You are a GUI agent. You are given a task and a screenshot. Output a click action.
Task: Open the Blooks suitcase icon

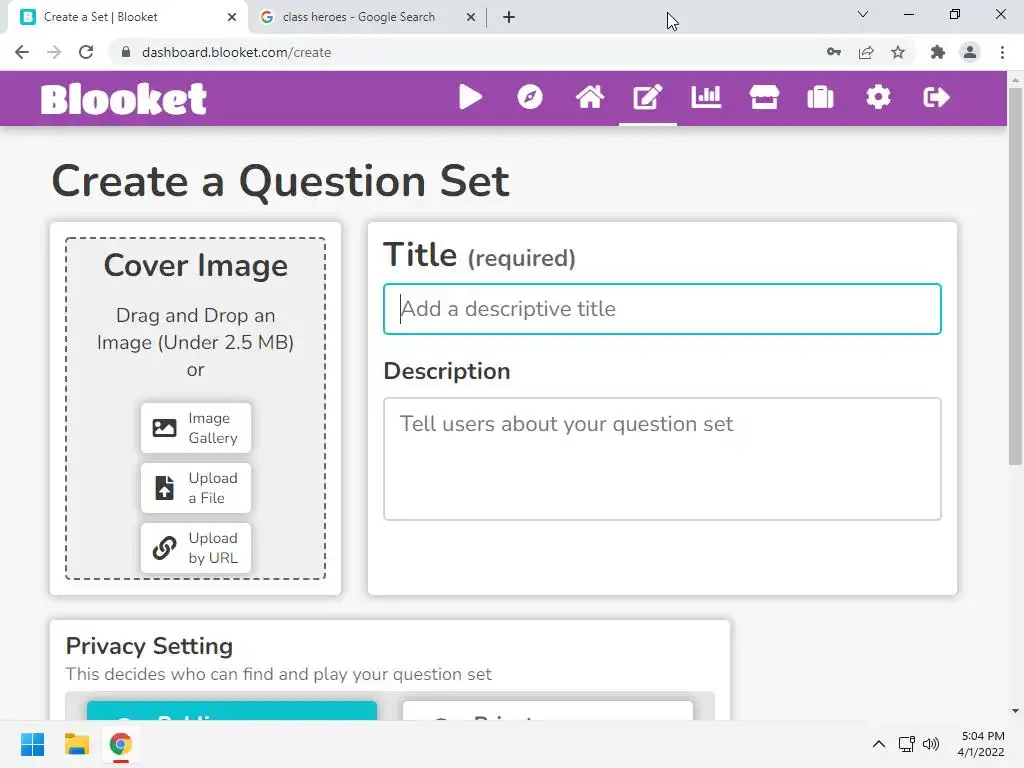tap(820, 97)
